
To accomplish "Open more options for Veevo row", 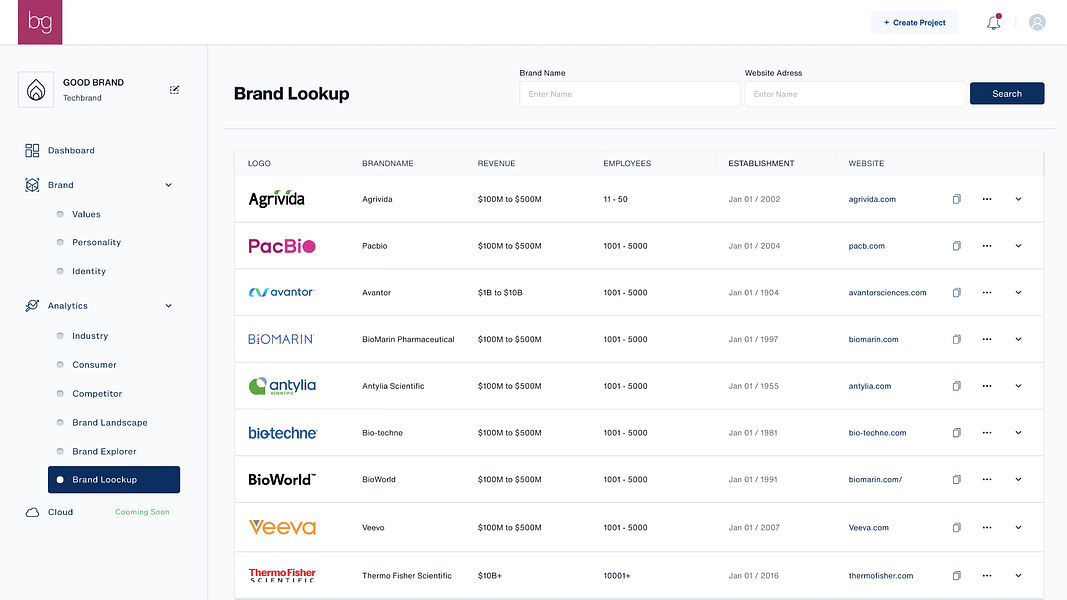I will point(987,528).
